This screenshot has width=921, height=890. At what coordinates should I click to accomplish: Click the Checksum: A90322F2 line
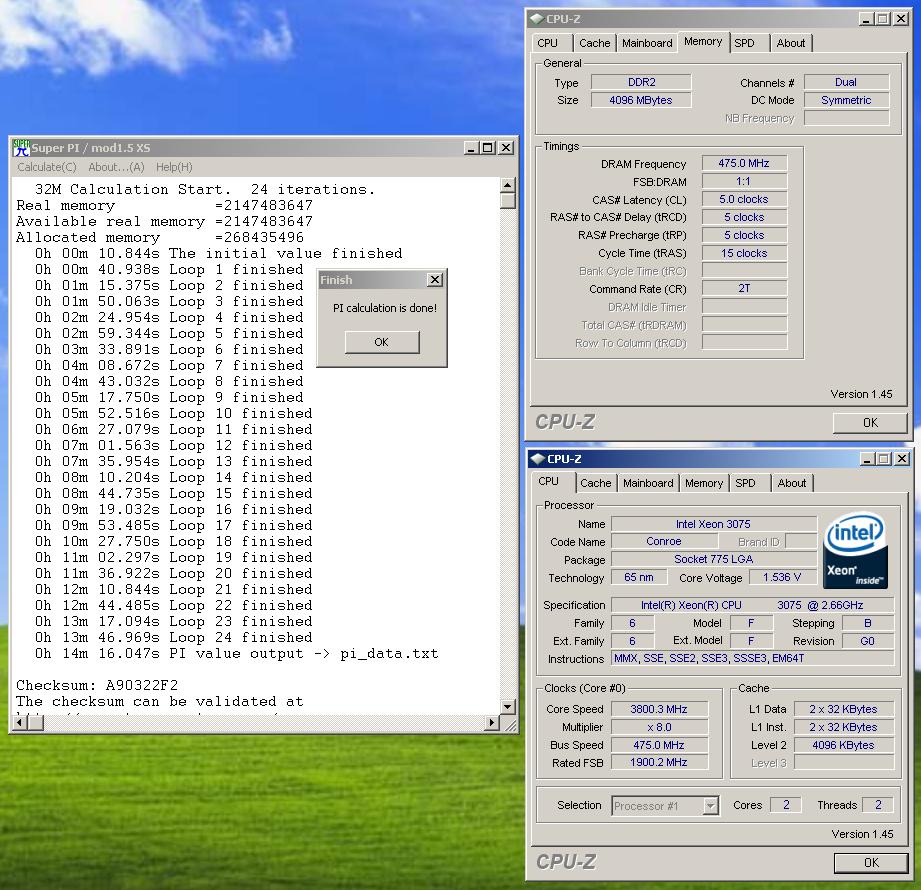pyautogui.click(x=97, y=686)
